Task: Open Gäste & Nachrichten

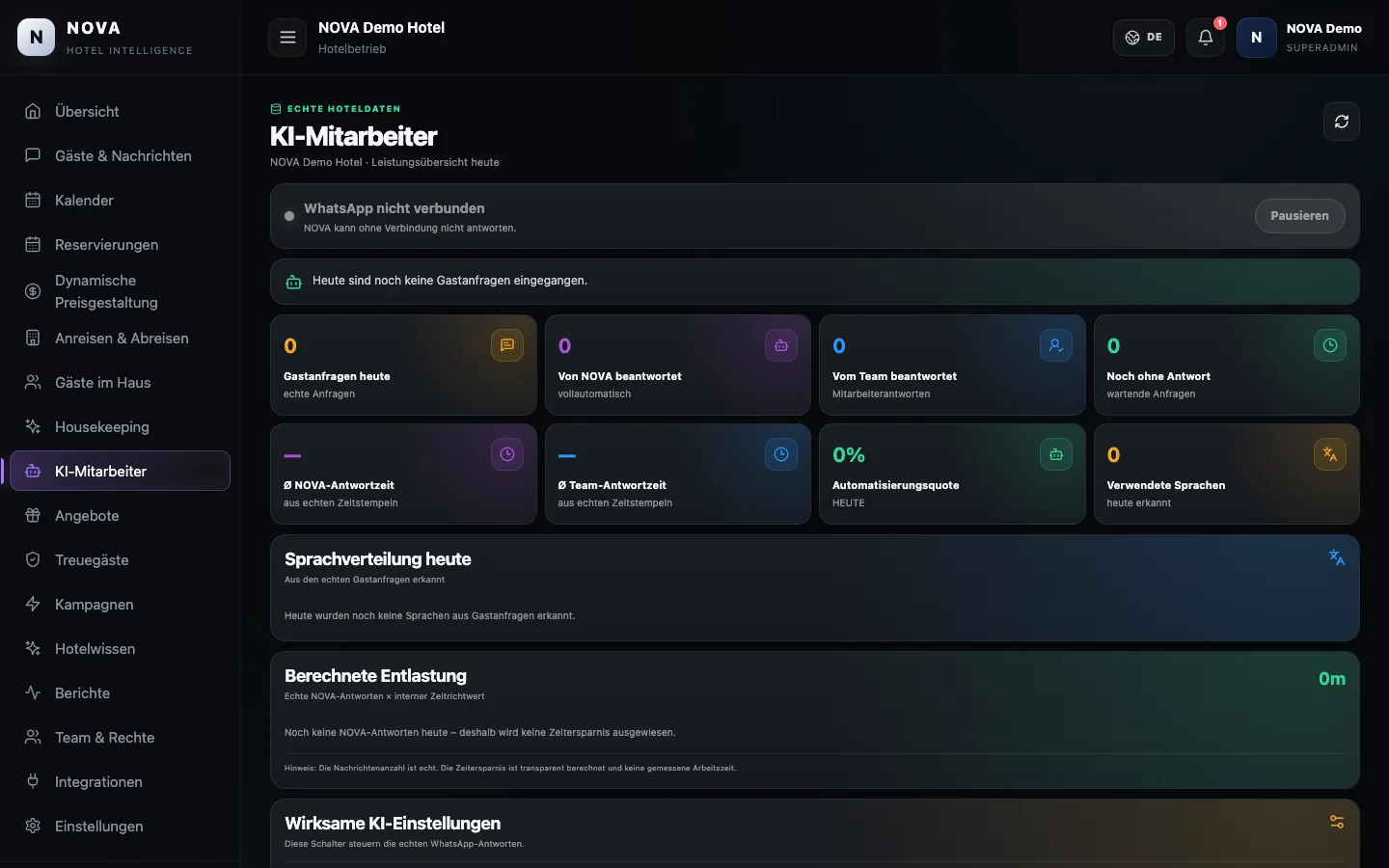Action: (120, 156)
